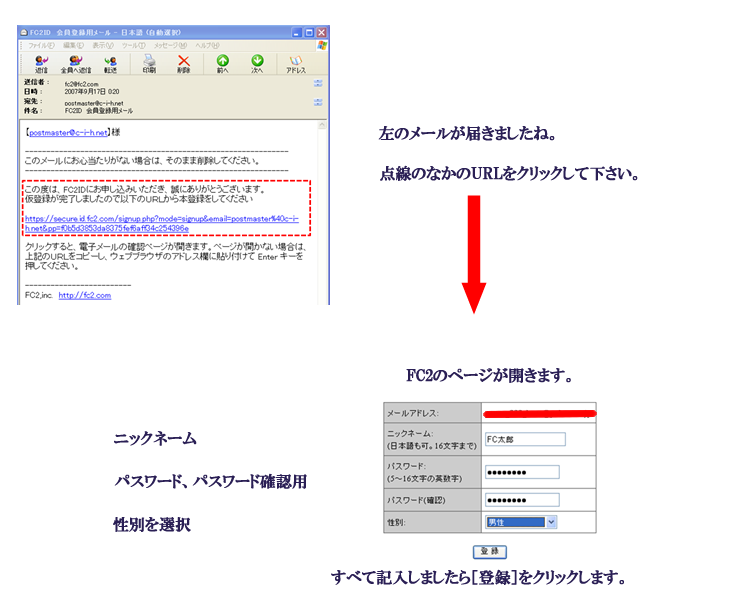
Task: Click the パスワード(確認) confirmation field
Action: [x=522, y=500]
